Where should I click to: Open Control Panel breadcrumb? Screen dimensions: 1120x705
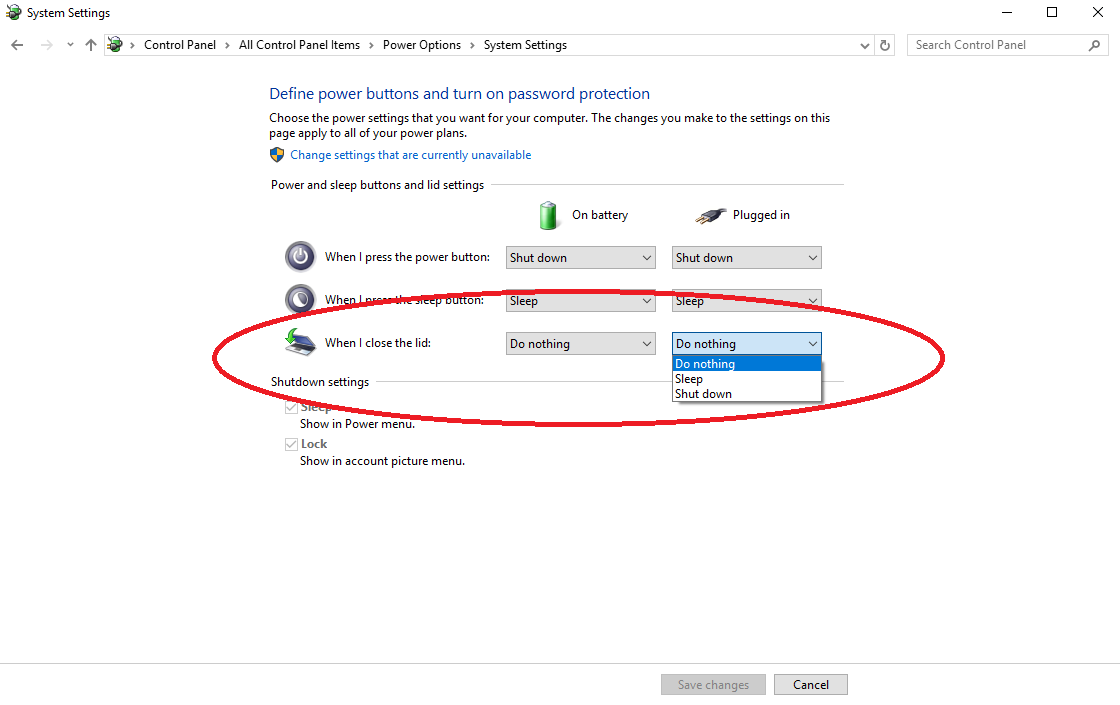coord(180,45)
